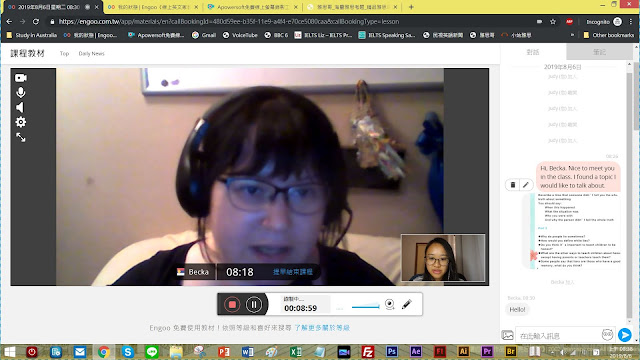Open After Effects from taskbar
Image resolution: width=640 pixels, height=360 pixels.
click(416, 352)
